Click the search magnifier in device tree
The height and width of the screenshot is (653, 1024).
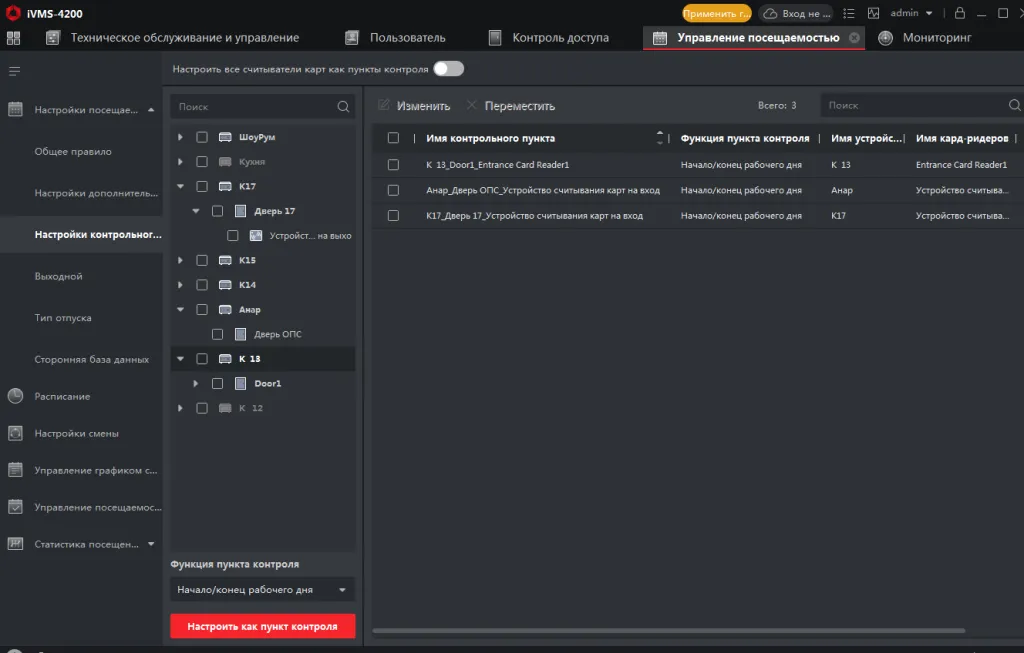343,106
